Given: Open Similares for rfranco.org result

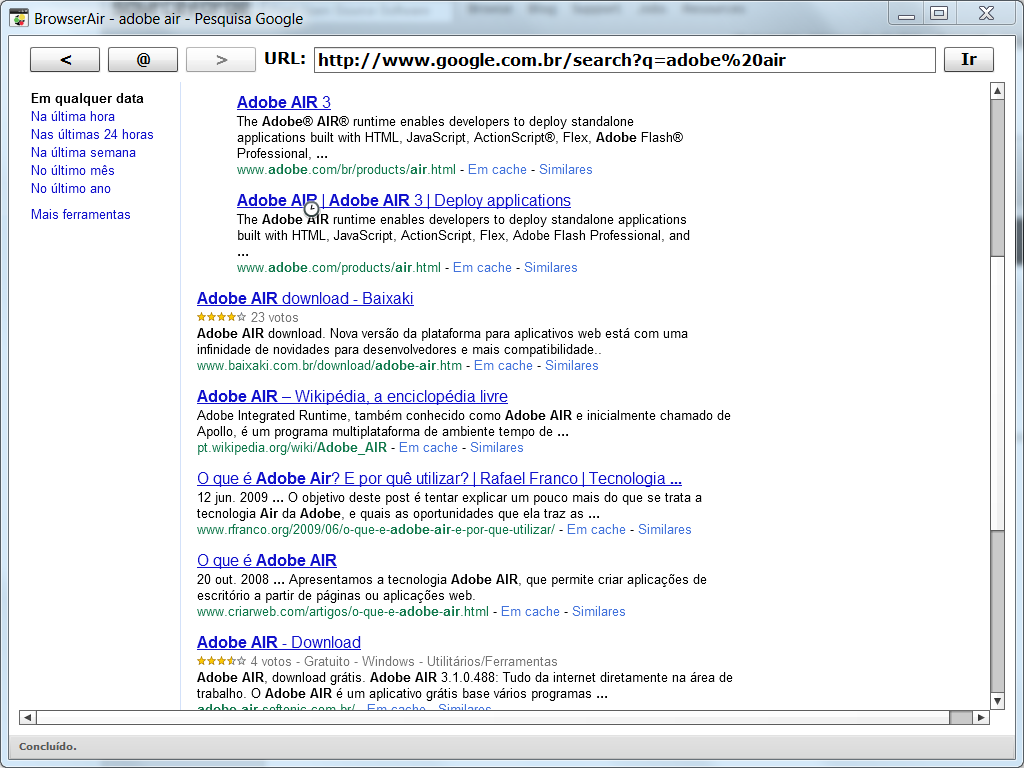Looking at the screenshot, I should click(x=664, y=530).
